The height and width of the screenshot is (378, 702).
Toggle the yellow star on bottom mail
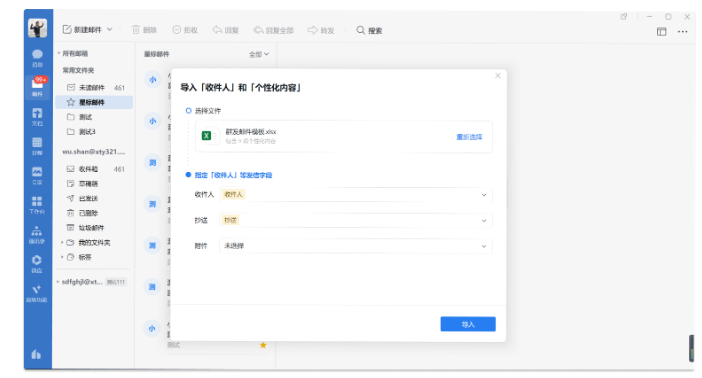(263, 345)
